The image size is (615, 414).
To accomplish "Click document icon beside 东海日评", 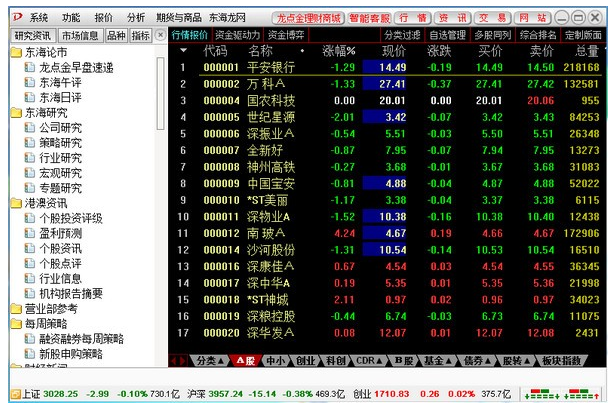I will (30, 97).
